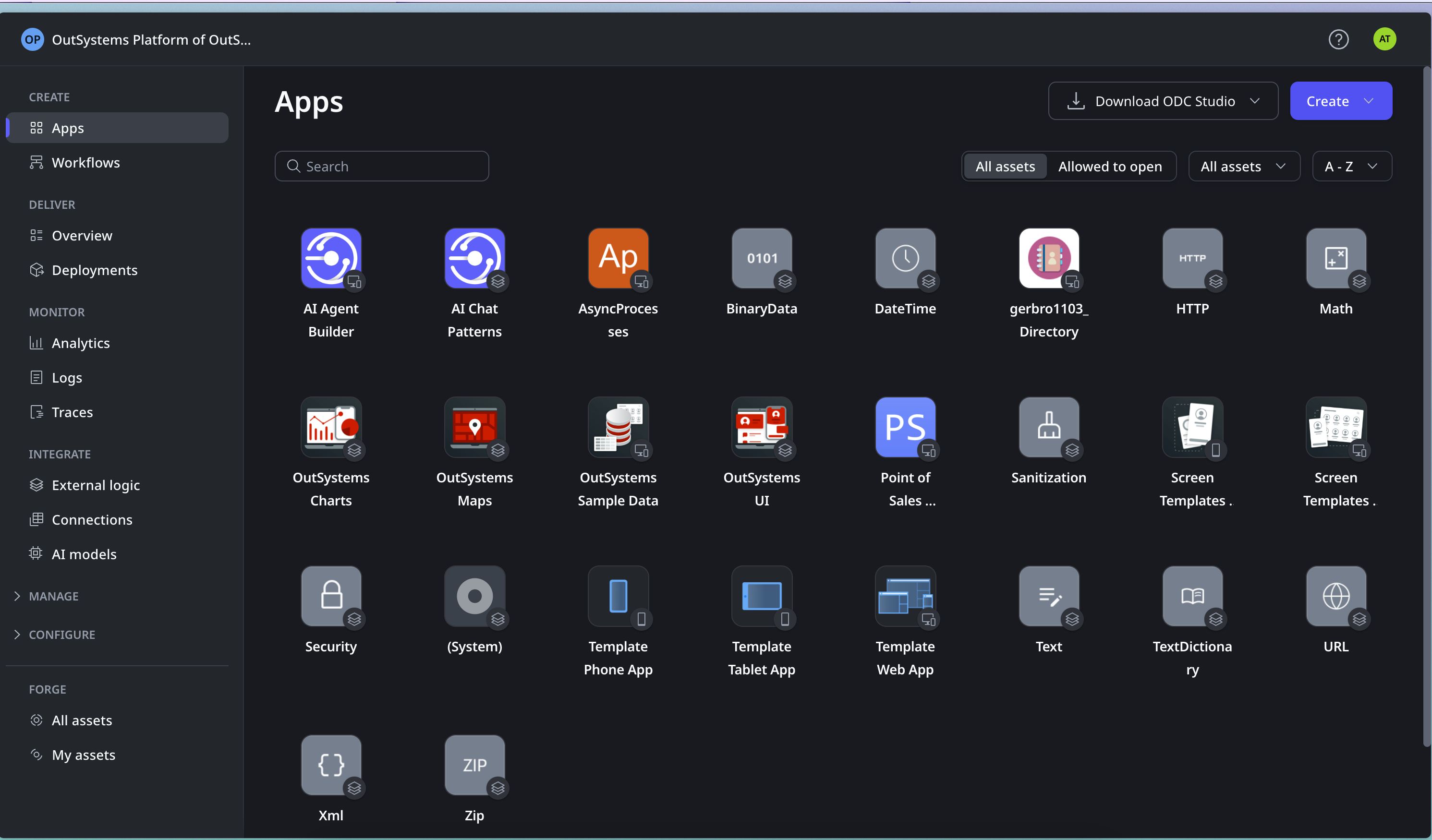Open the URL library globe icon

(x=1336, y=596)
